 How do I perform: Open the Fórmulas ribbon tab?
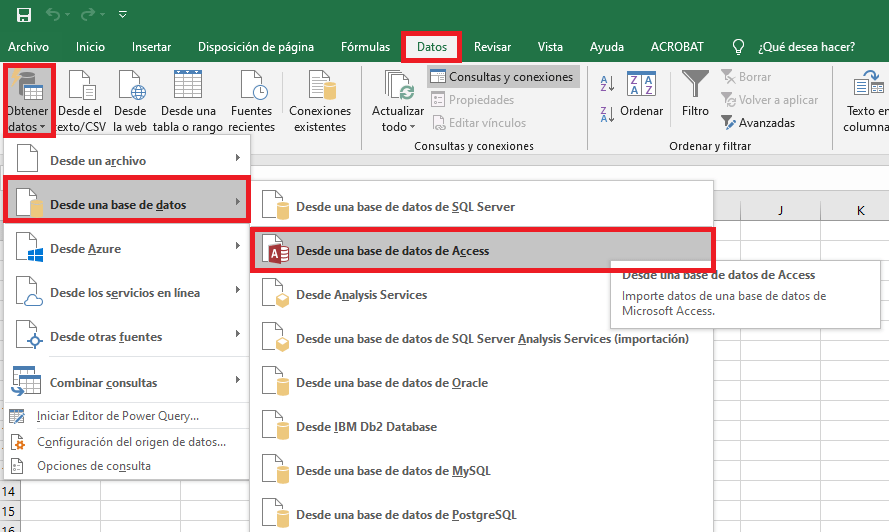365,47
